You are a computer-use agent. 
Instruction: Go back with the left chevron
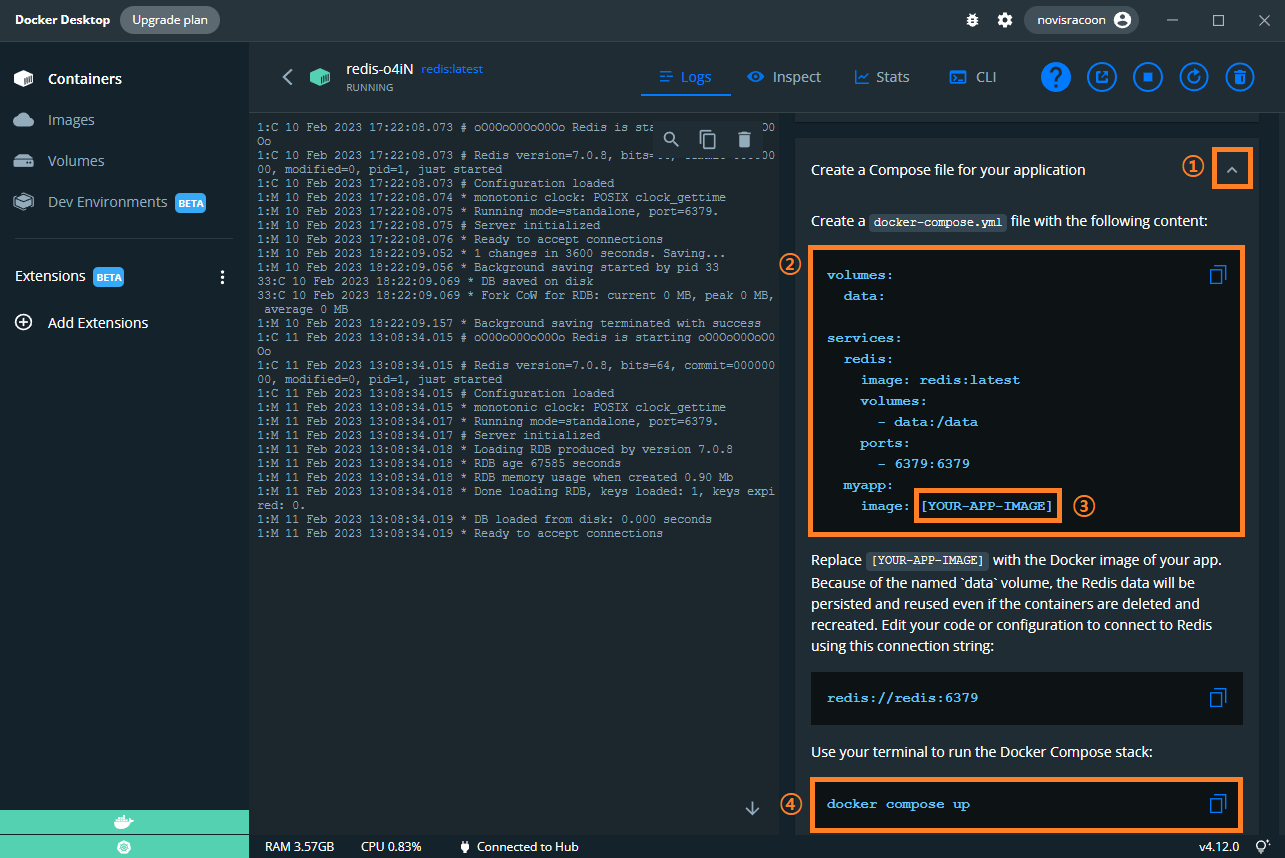287,77
